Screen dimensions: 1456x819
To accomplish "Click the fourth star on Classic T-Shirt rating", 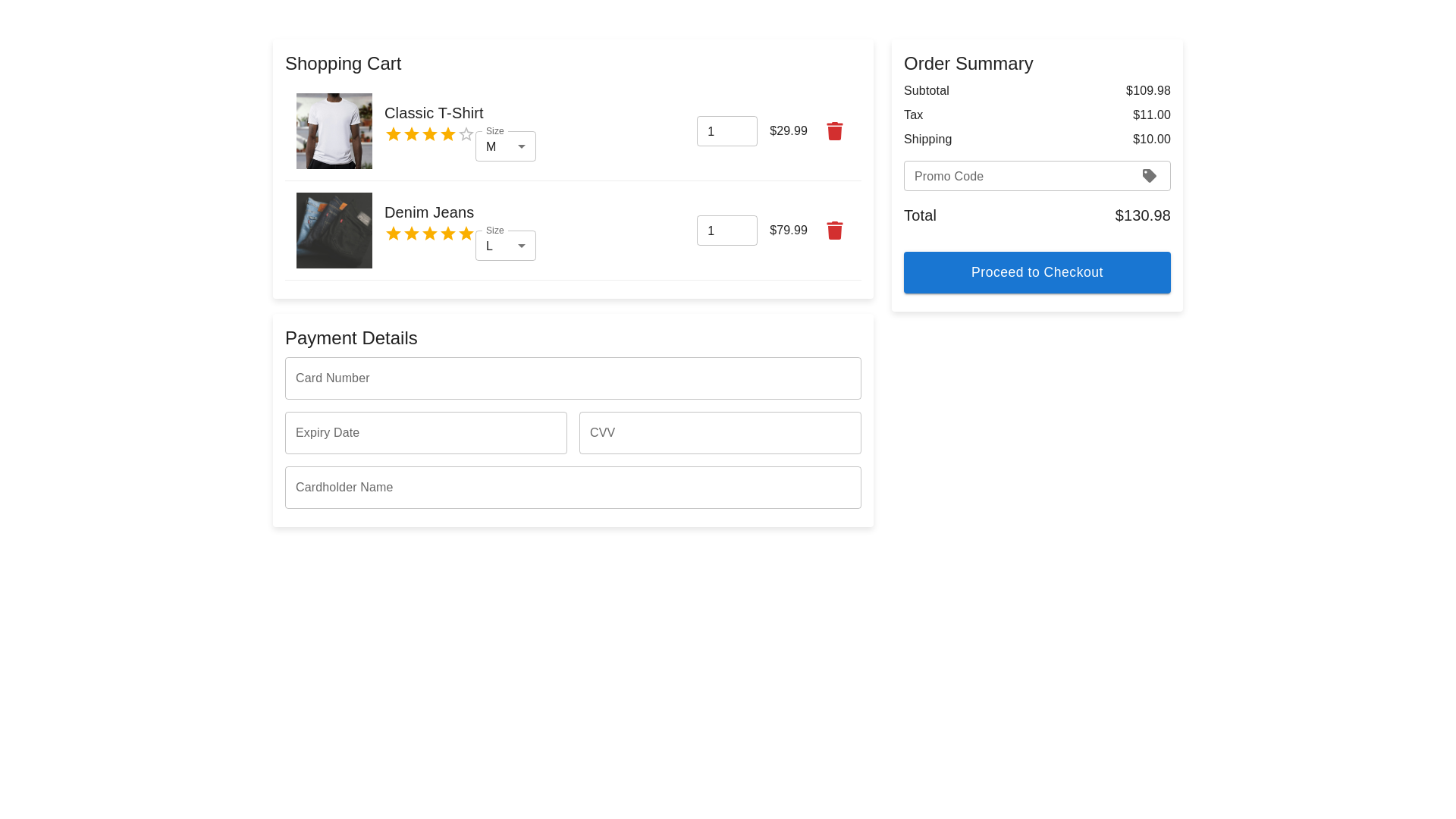I will coord(447,134).
